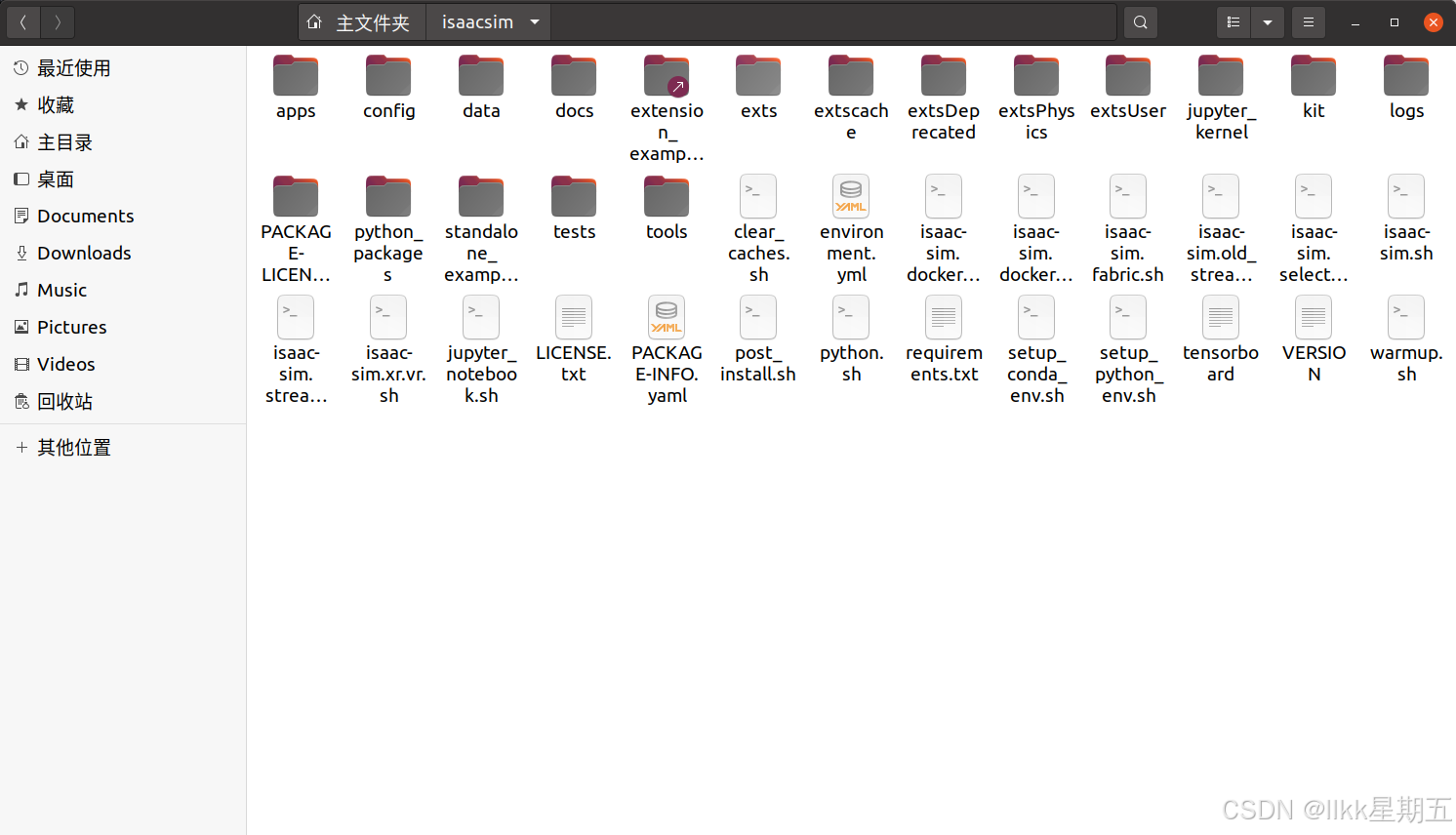Navigate to home folder in path bar
This screenshot has width=1456, height=835.
361,21
